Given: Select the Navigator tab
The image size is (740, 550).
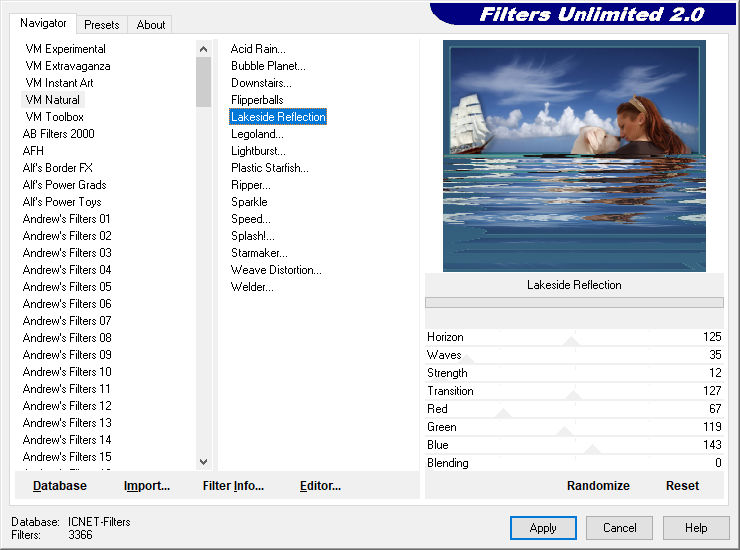Looking at the screenshot, I should pyautogui.click(x=43, y=23).
